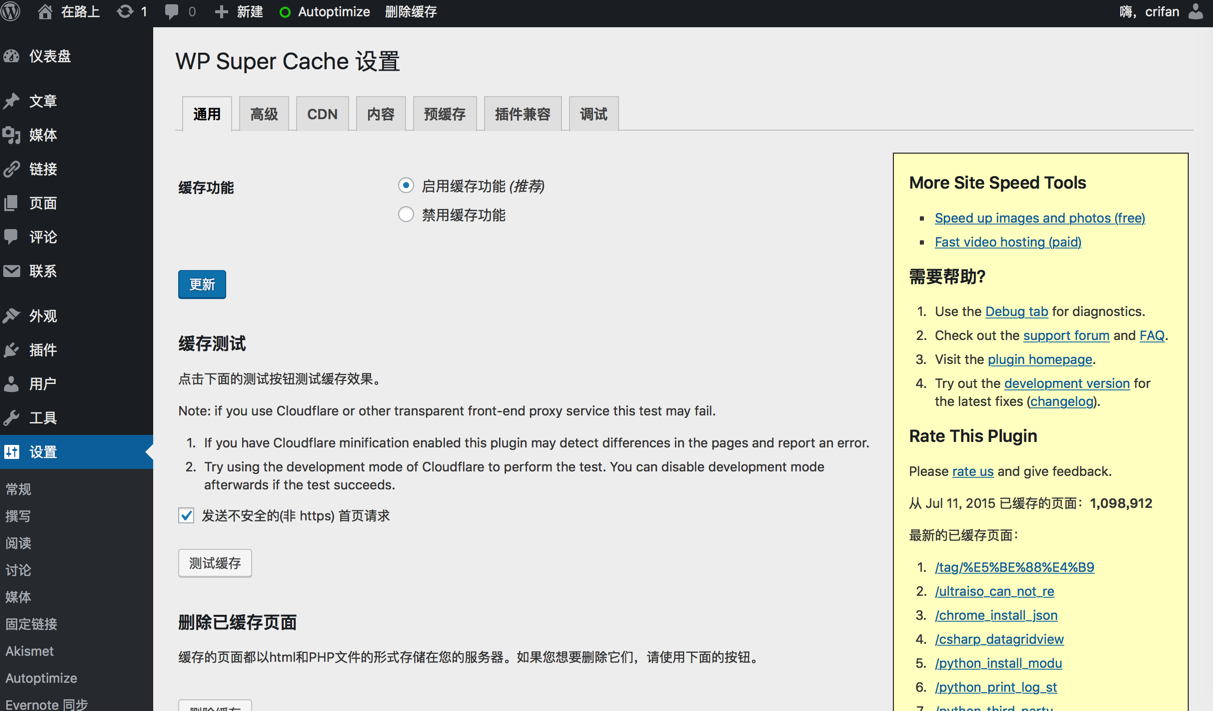Open cached page /chrome_install_json
Image resolution: width=1213 pixels, height=711 pixels.
pos(996,616)
